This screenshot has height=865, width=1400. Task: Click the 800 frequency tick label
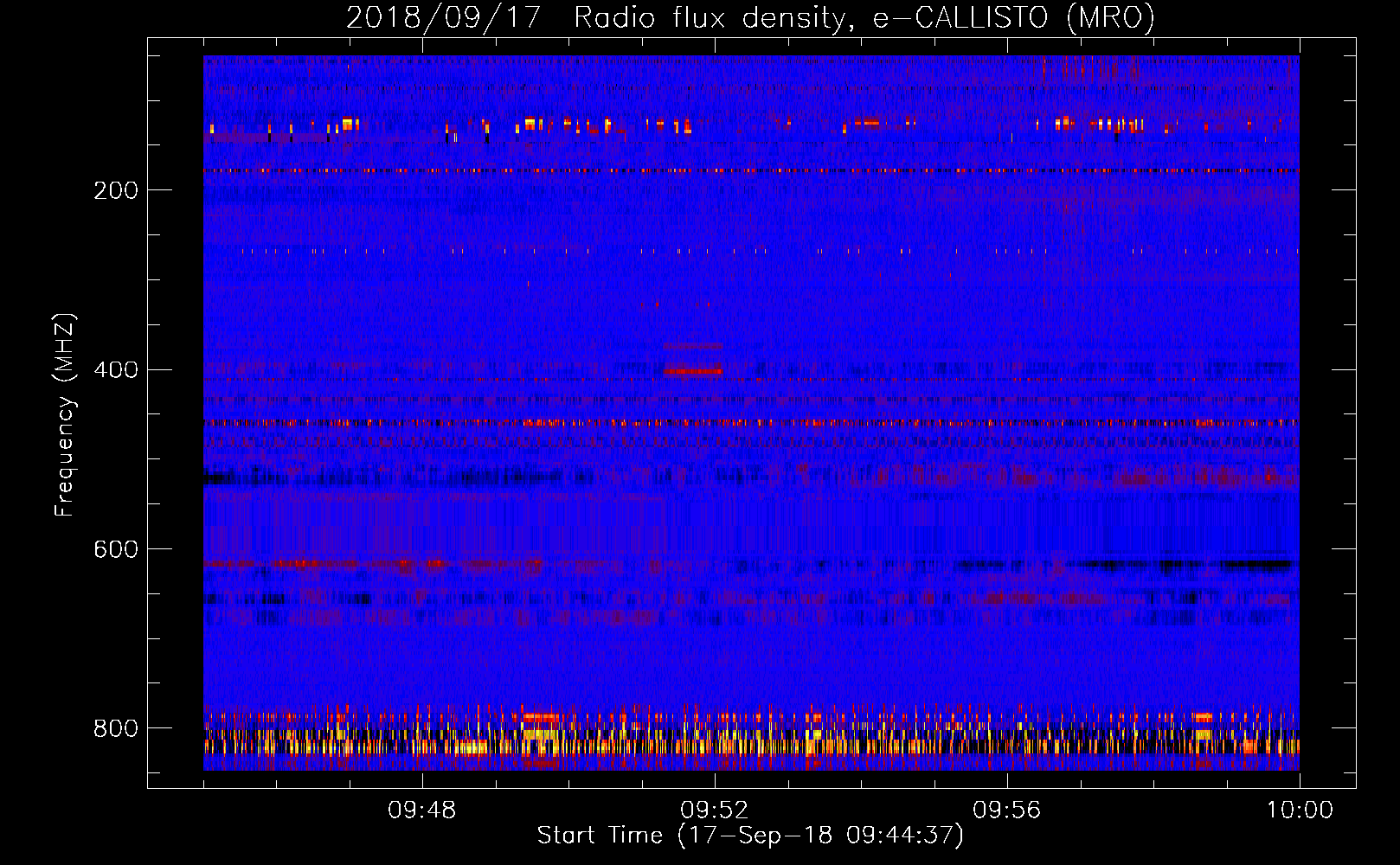[116, 728]
